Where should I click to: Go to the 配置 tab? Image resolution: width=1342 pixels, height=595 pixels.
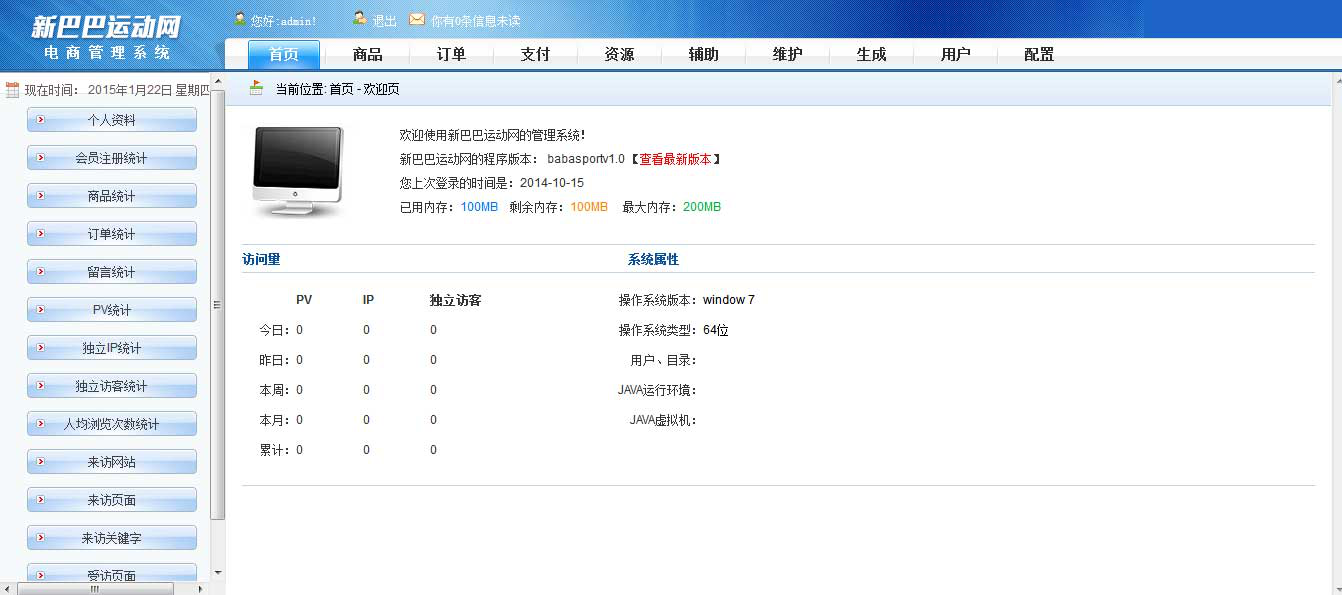[1039, 55]
